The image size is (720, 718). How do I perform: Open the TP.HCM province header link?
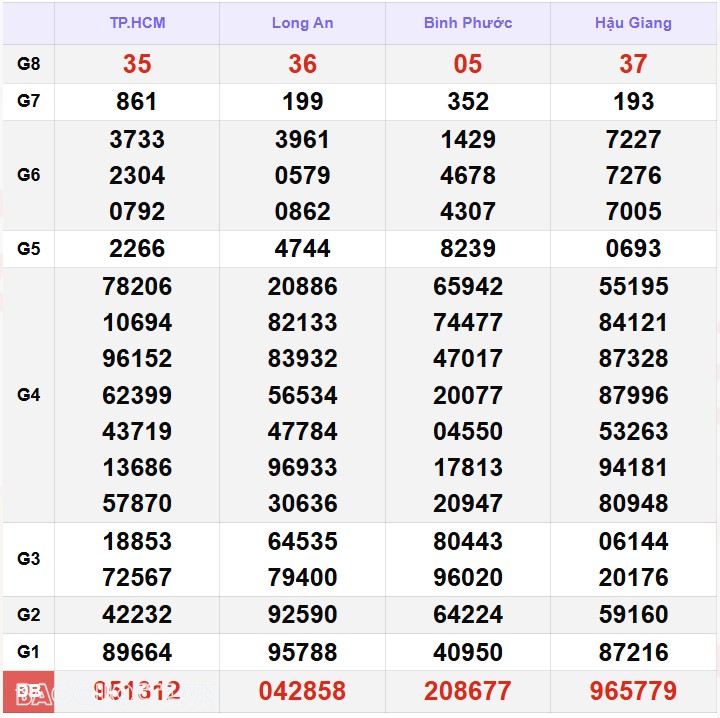(137, 23)
